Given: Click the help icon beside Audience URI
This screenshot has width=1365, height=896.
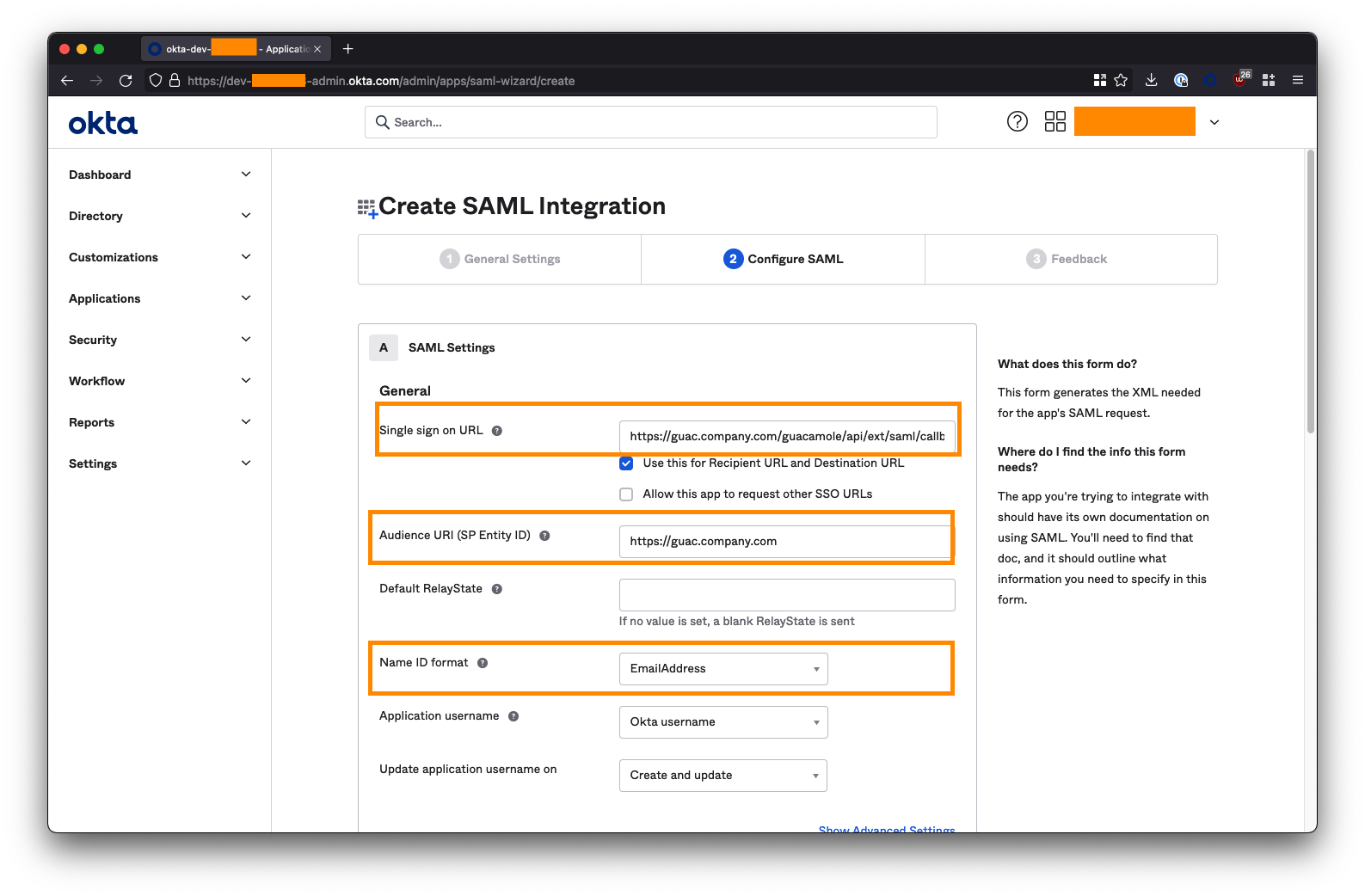Looking at the screenshot, I should [x=544, y=536].
